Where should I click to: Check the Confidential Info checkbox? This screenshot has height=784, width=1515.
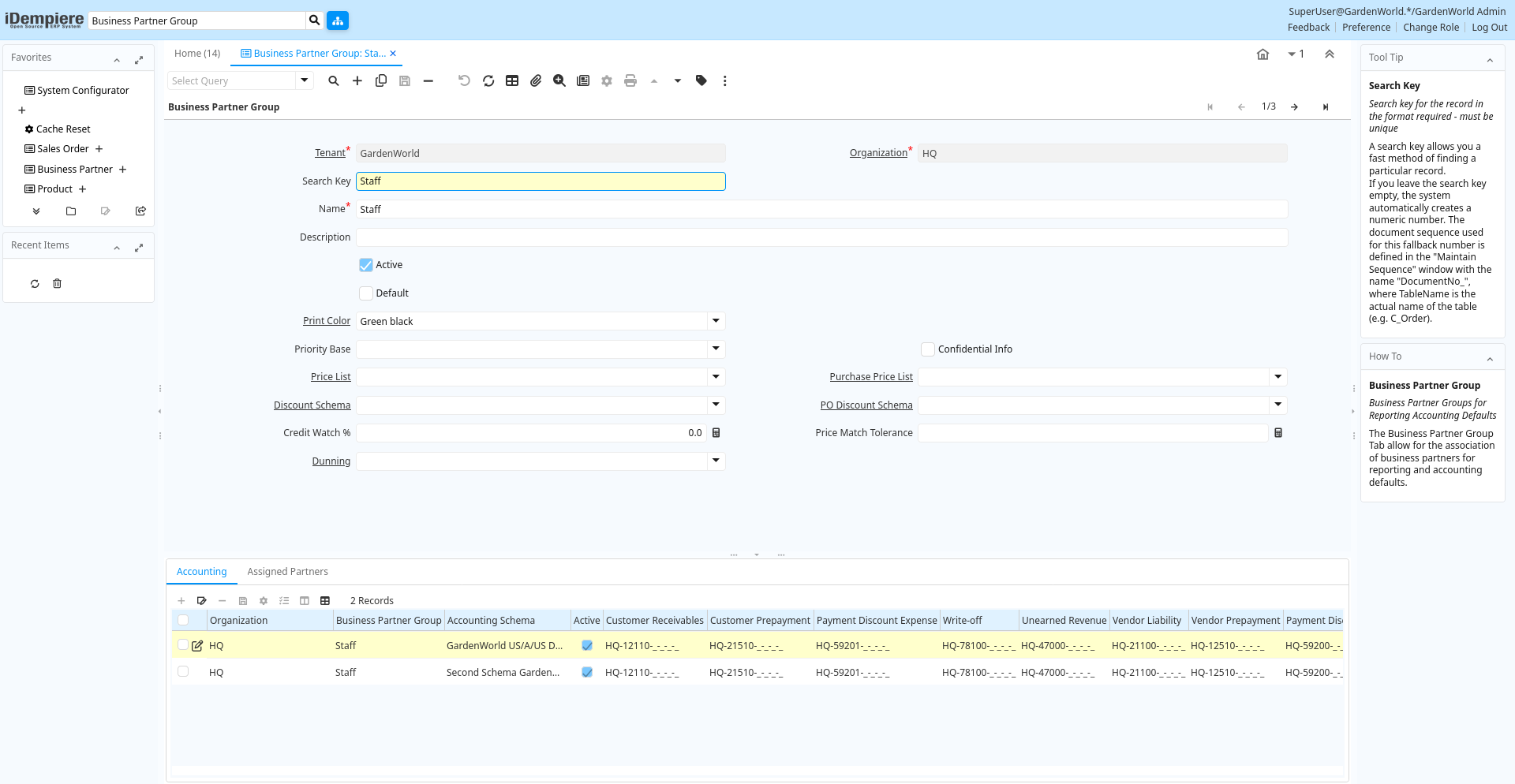coord(928,349)
